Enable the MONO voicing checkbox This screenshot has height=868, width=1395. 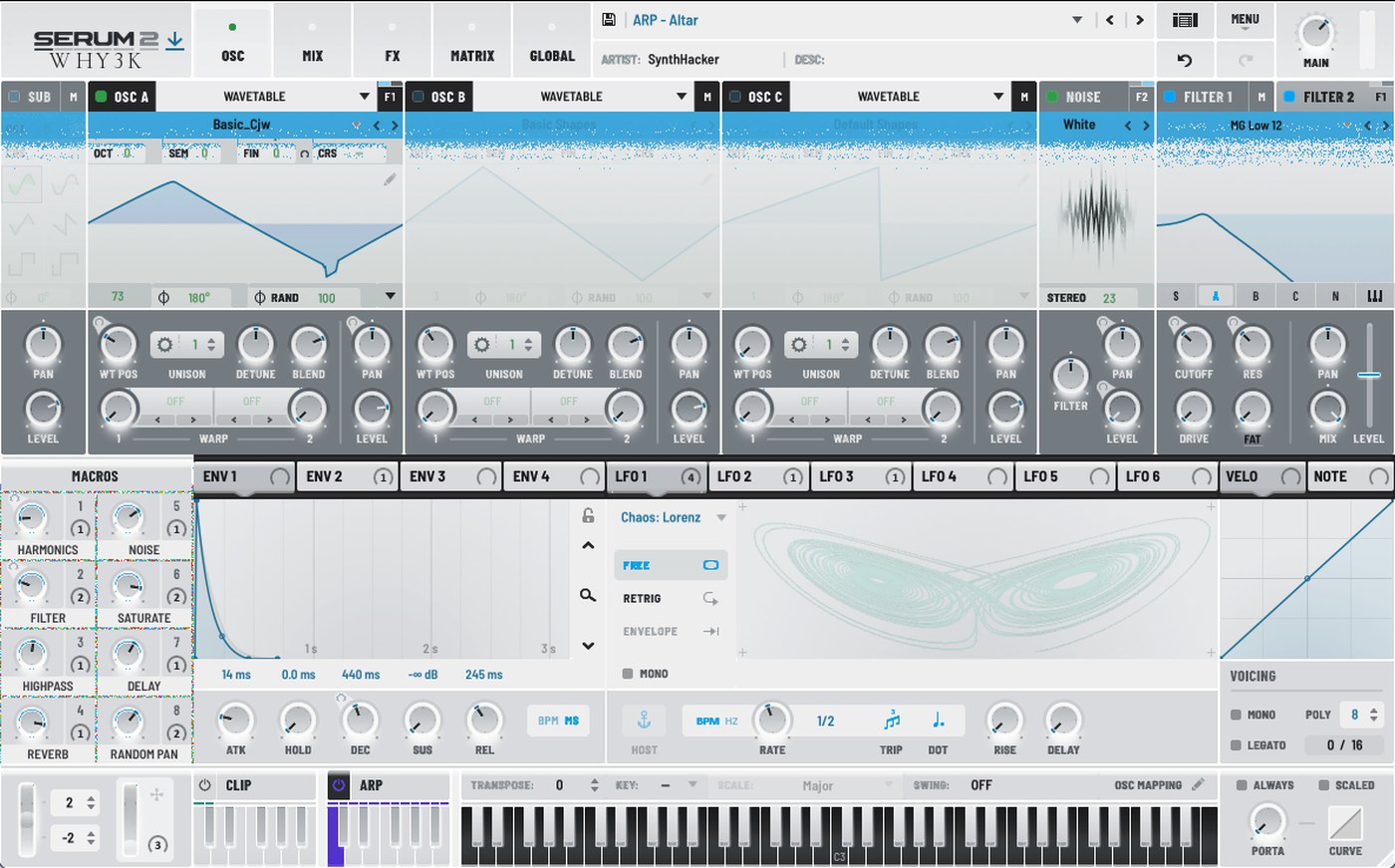click(1236, 715)
